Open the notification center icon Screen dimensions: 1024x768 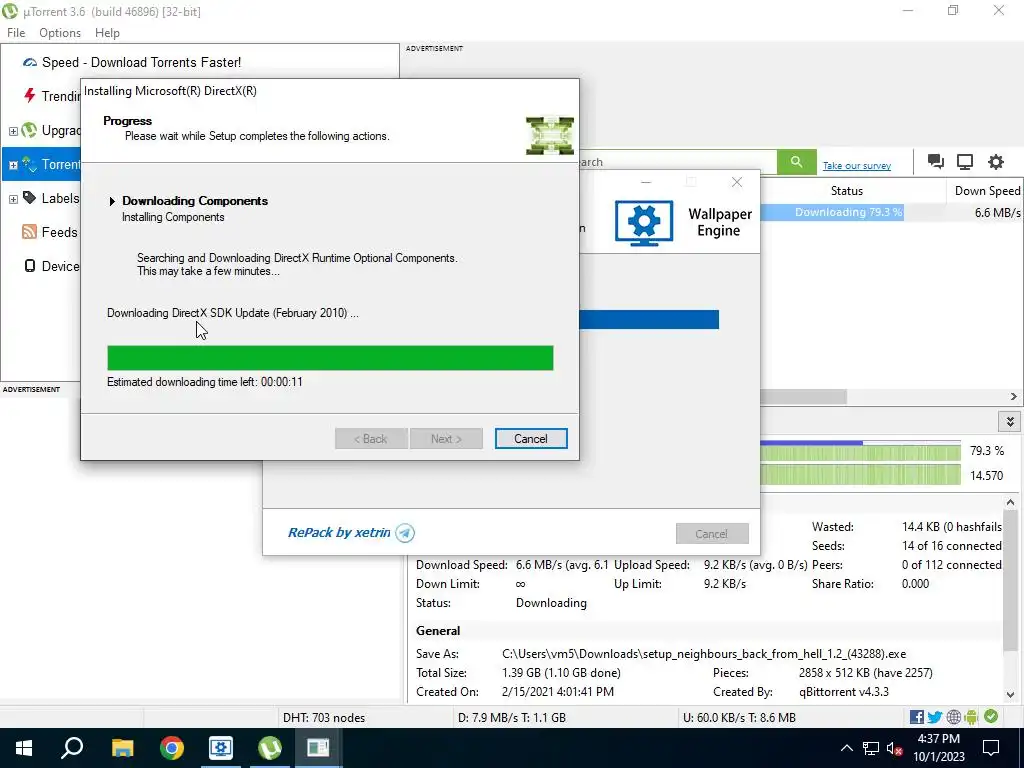(991, 748)
